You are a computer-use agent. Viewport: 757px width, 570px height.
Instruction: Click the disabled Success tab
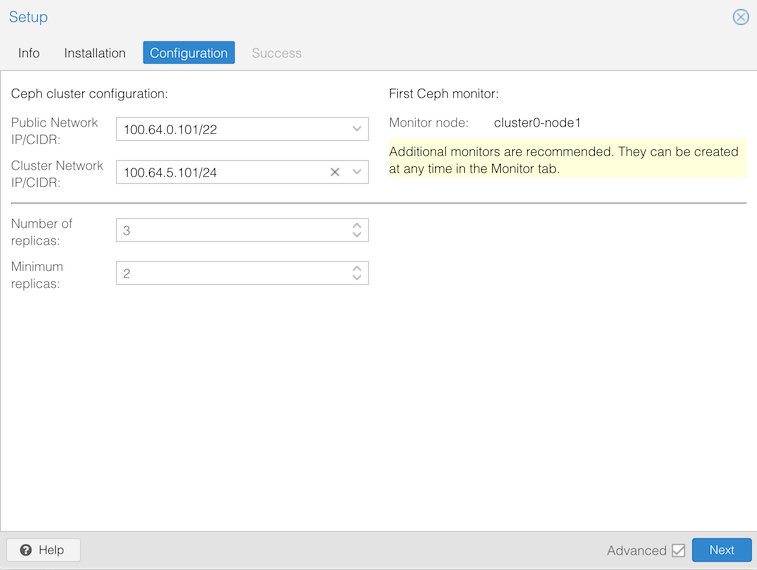point(276,53)
